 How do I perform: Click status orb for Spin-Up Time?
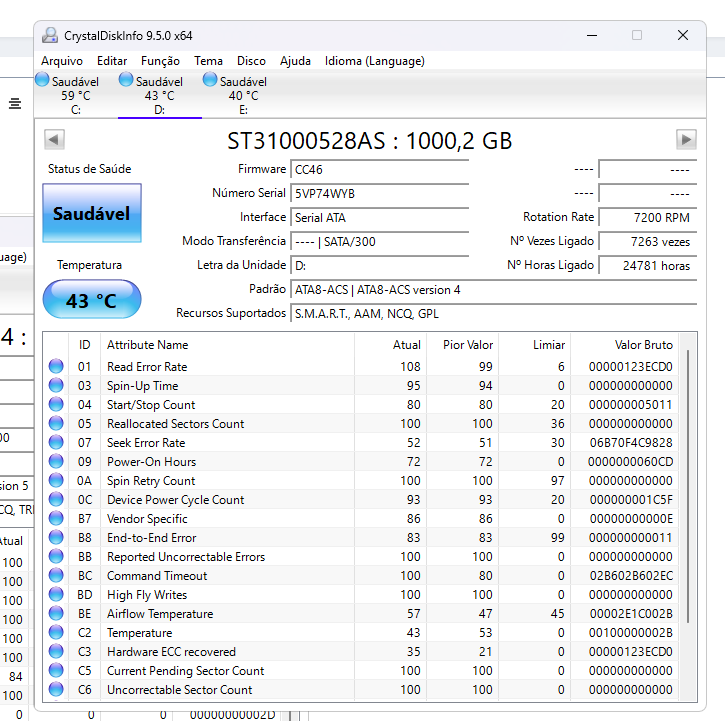pyautogui.click(x=56, y=385)
